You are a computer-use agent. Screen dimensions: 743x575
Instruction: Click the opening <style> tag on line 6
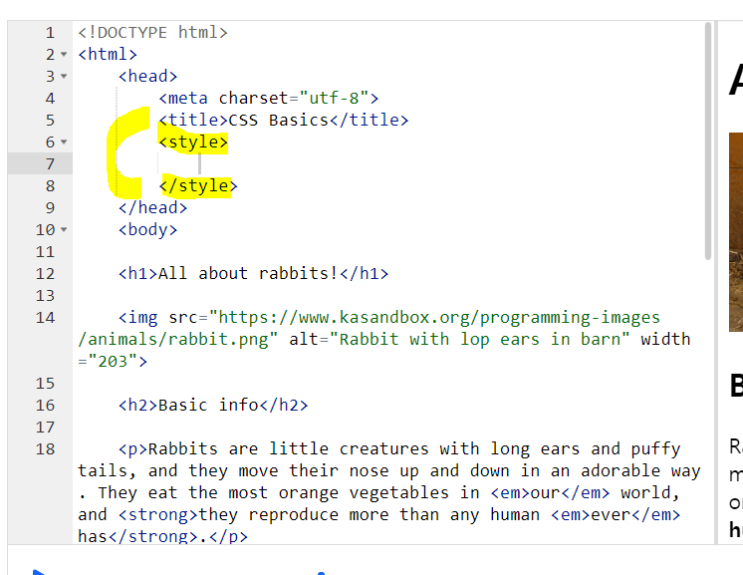click(x=193, y=142)
